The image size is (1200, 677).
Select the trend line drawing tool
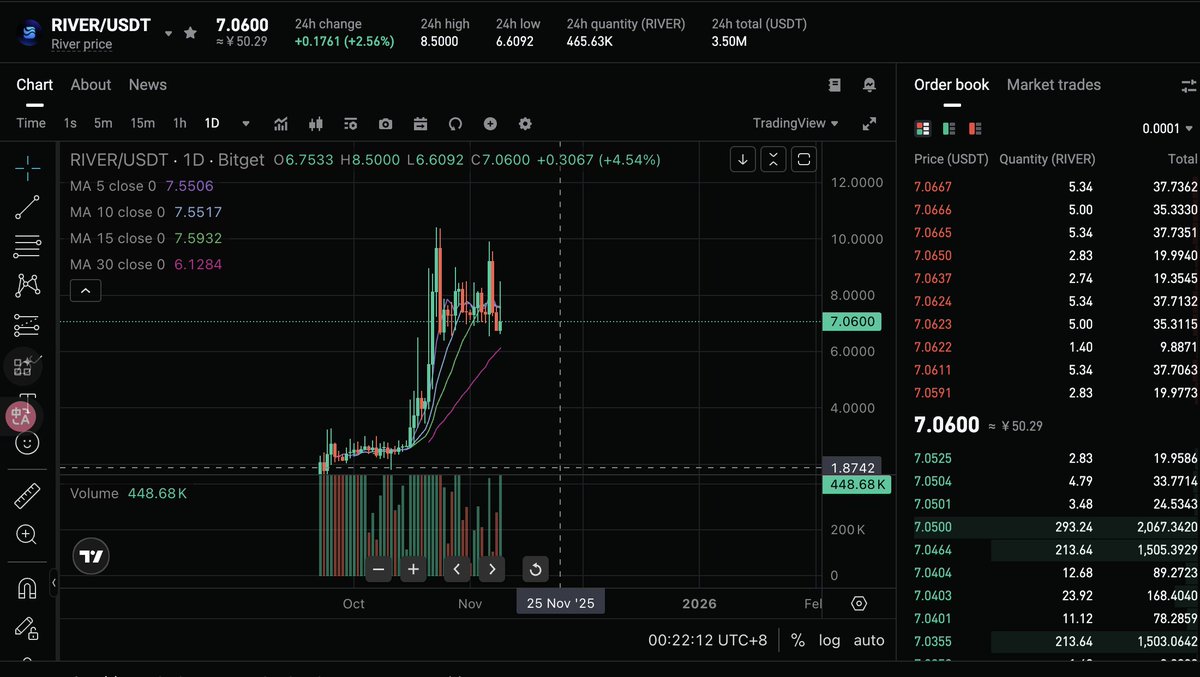pyautogui.click(x=27, y=207)
